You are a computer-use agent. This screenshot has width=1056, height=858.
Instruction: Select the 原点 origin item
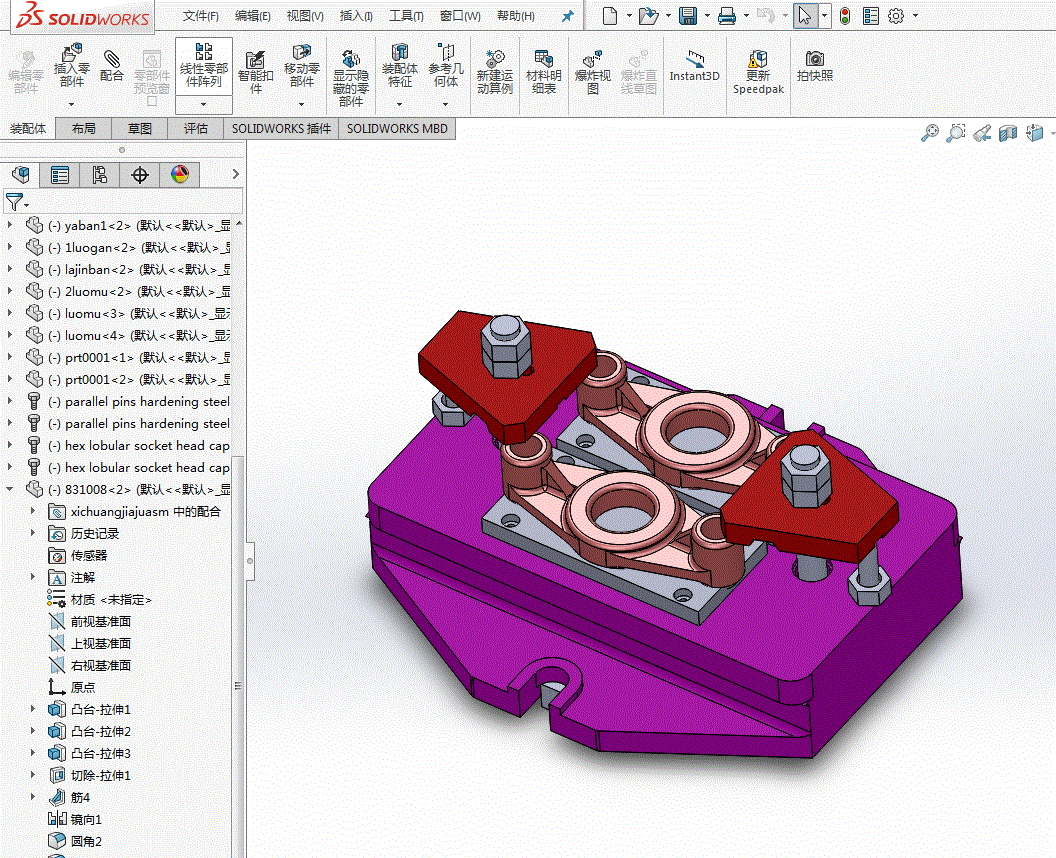[x=71, y=687]
